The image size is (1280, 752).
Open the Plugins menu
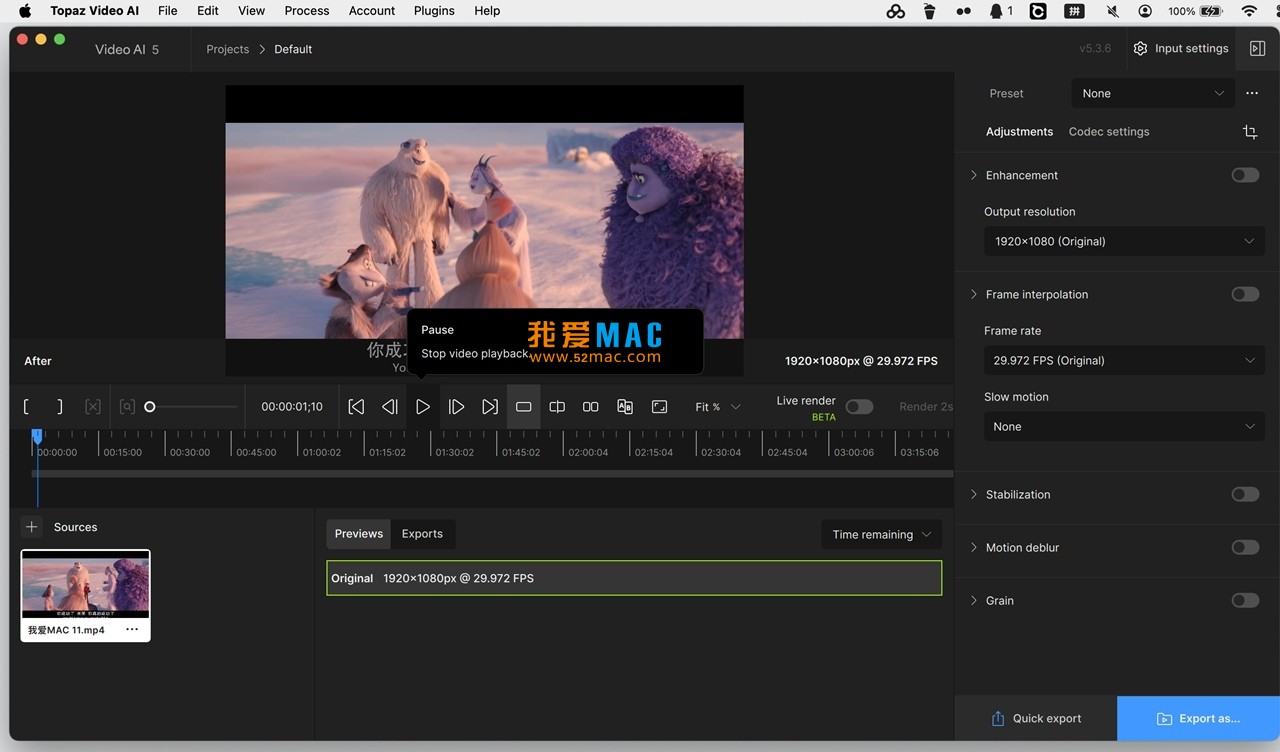pyautogui.click(x=434, y=11)
